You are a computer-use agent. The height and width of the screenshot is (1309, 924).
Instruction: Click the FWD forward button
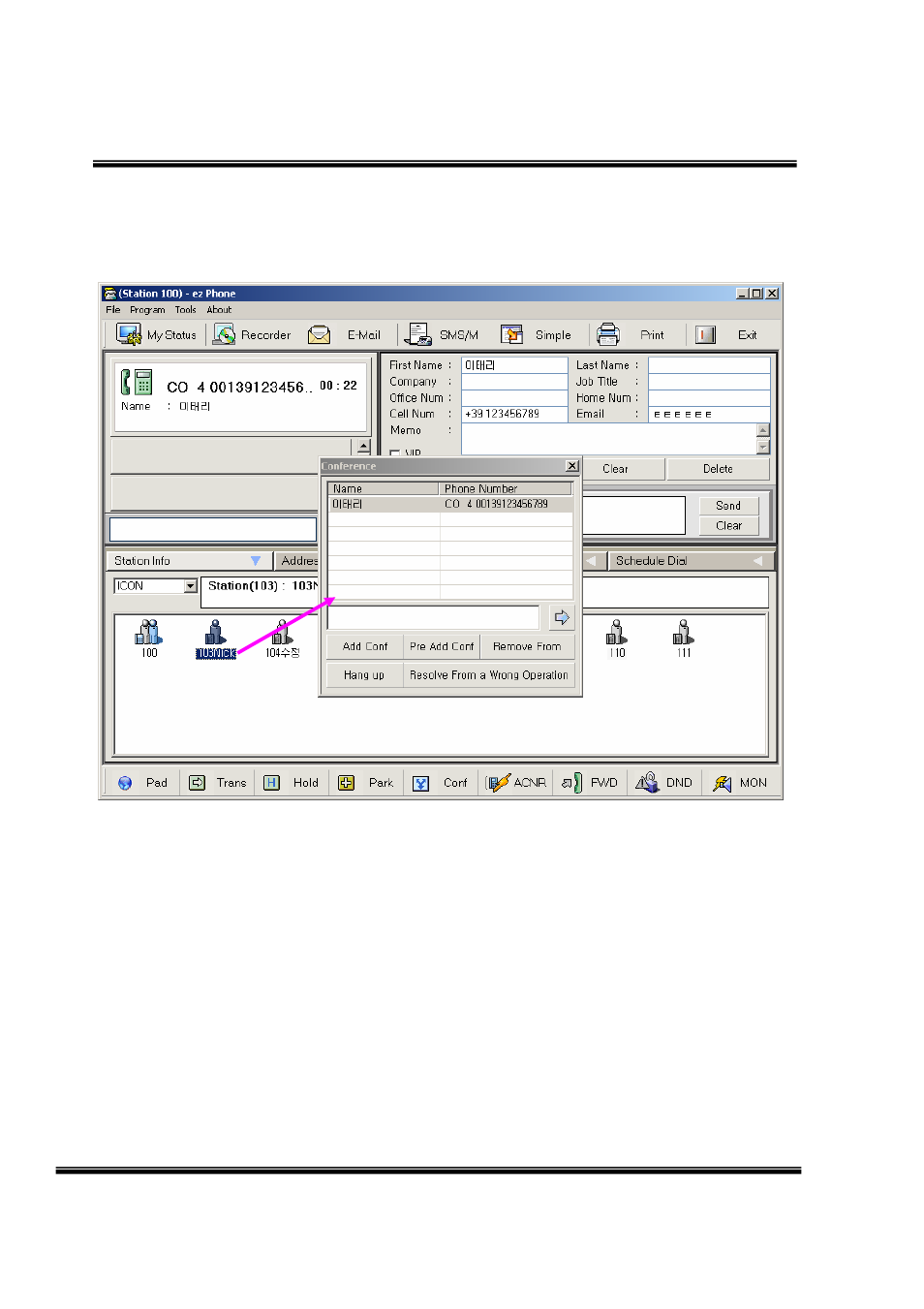[x=590, y=783]
